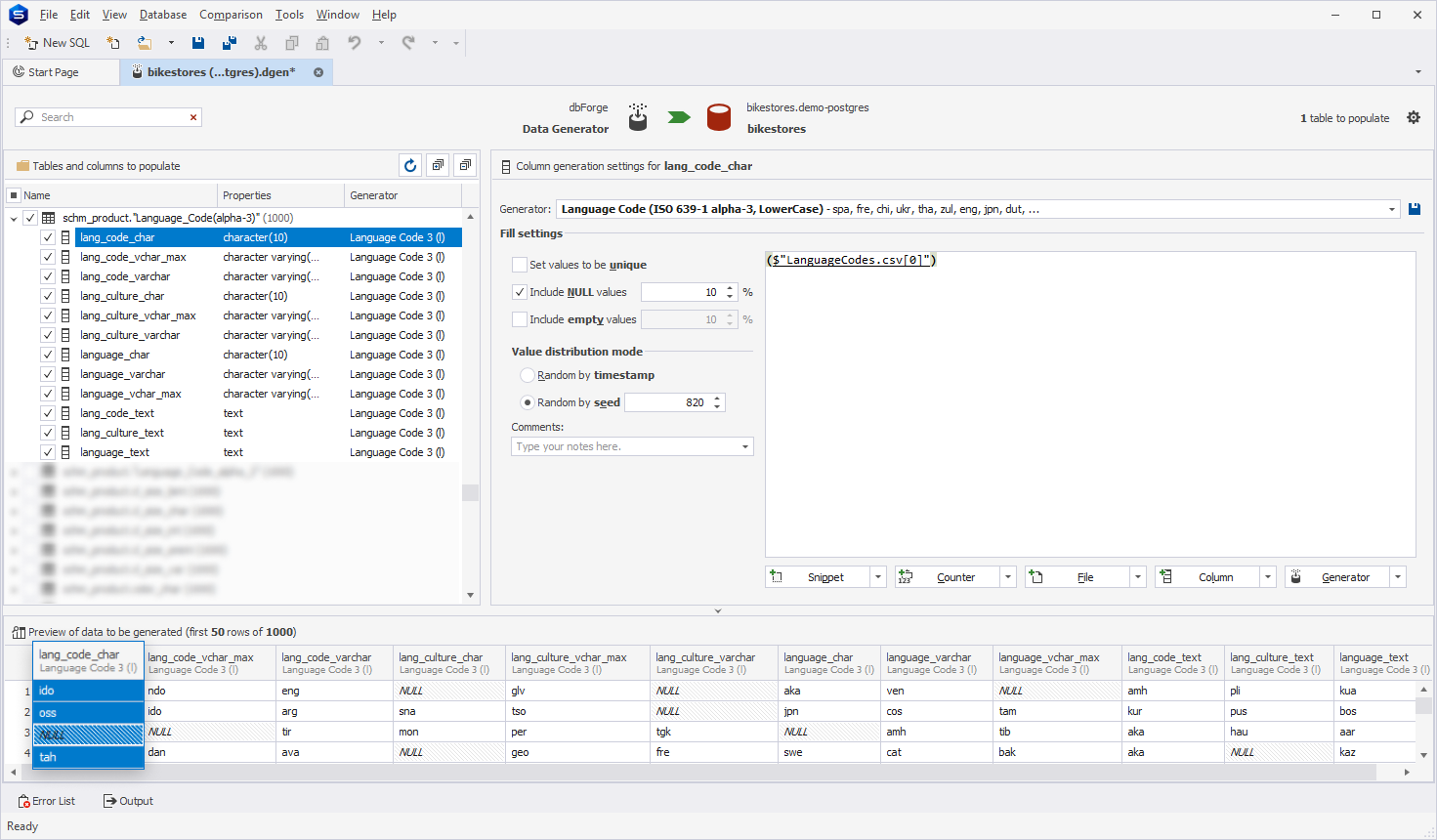
Task: Uncheck the lang_code_char column checkbox
Action: [47, 237]
